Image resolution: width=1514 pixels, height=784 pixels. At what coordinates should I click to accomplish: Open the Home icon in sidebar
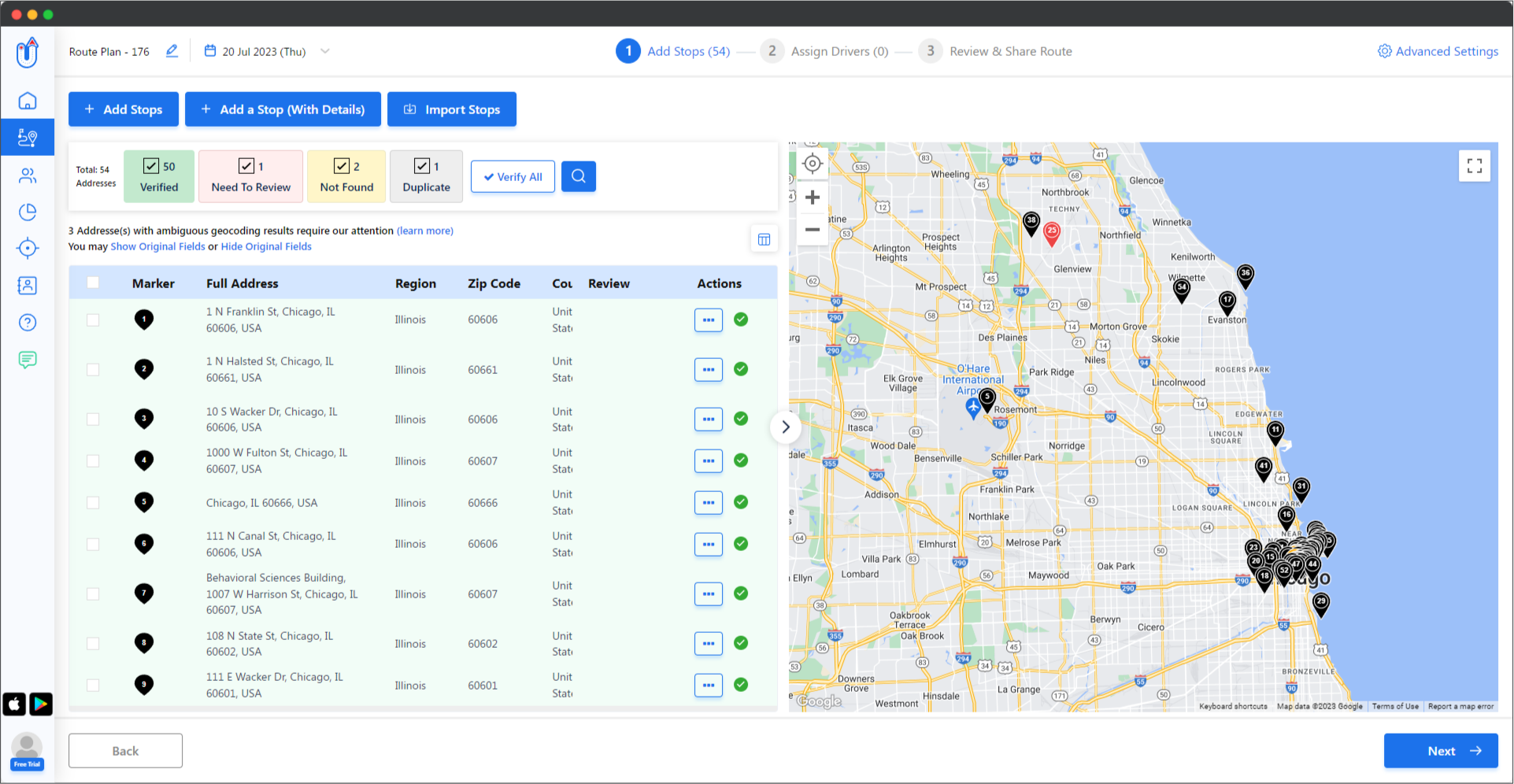(28, 101)
